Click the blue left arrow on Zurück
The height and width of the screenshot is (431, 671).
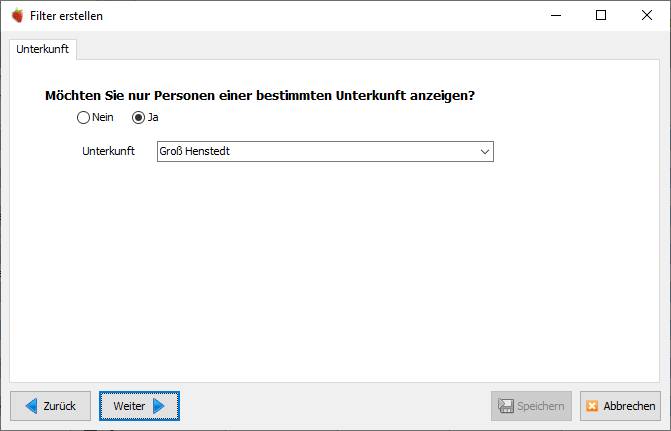(31, 406)
